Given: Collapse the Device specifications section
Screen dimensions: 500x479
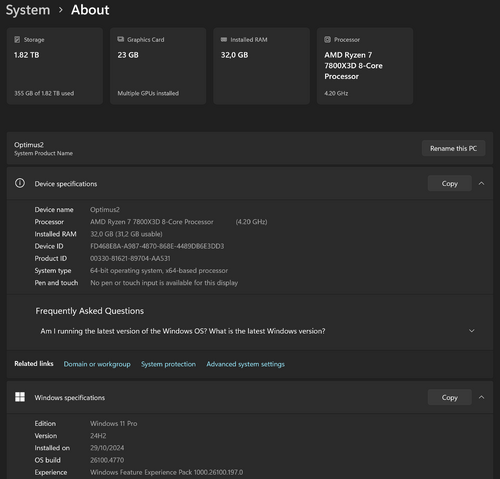Looking at the screenshot, I should [481, 183].
